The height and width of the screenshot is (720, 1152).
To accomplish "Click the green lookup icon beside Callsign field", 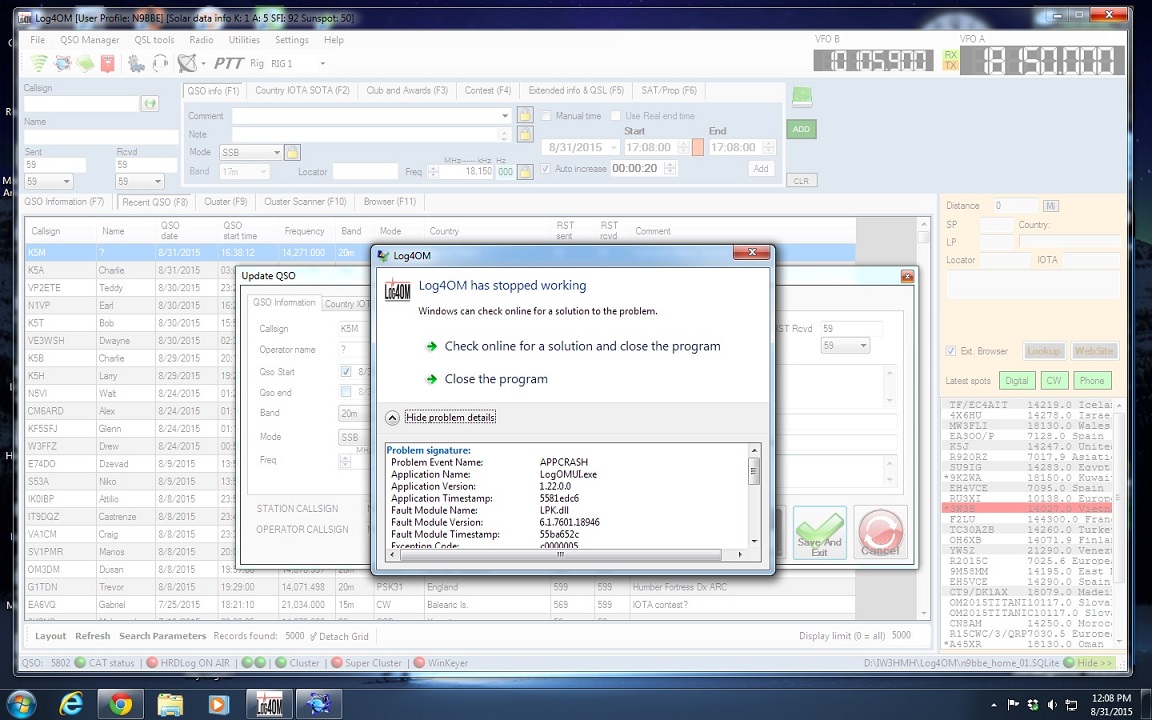I will click(151, 104).
